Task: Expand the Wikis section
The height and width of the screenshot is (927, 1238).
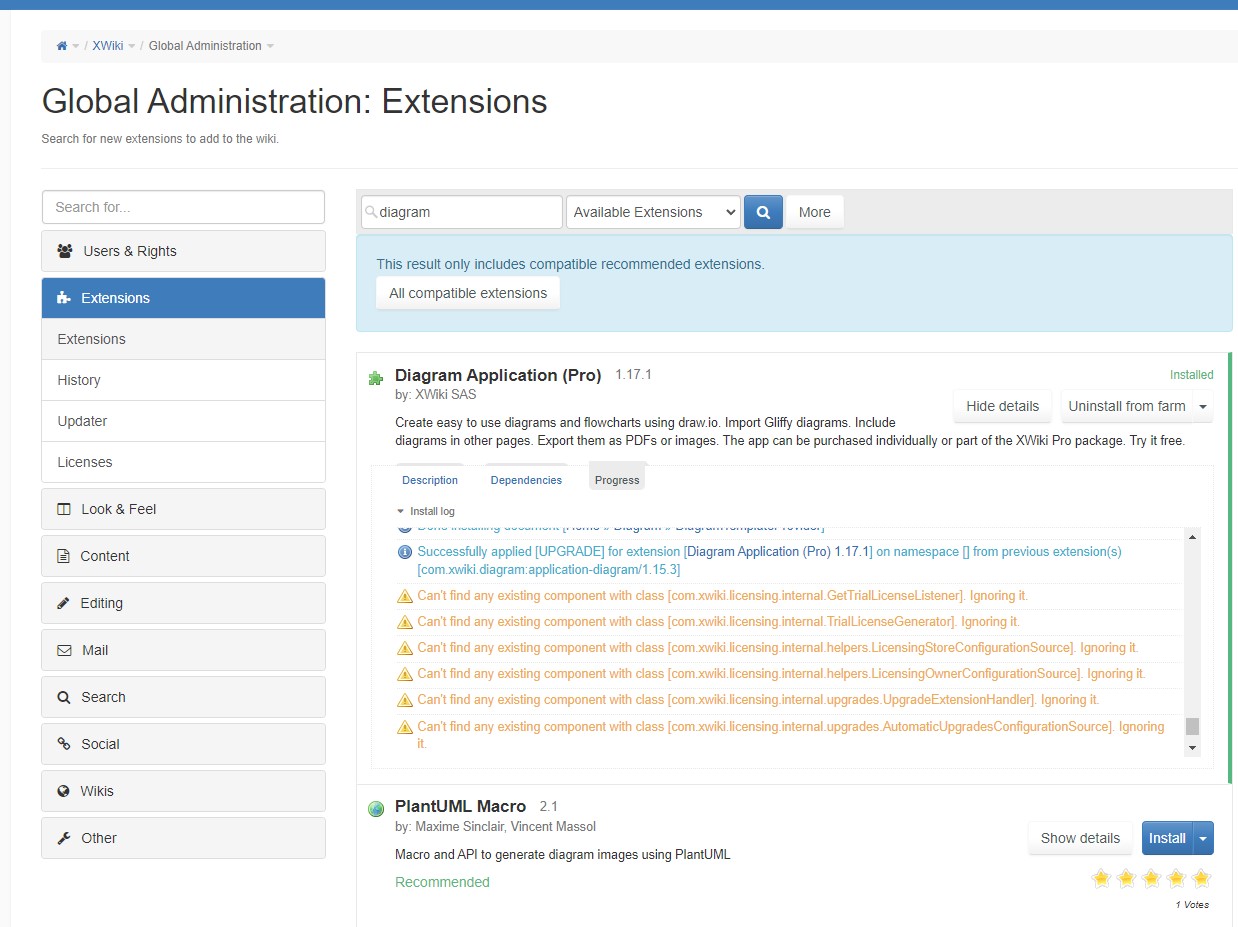Action: click(x=183, y=791)
